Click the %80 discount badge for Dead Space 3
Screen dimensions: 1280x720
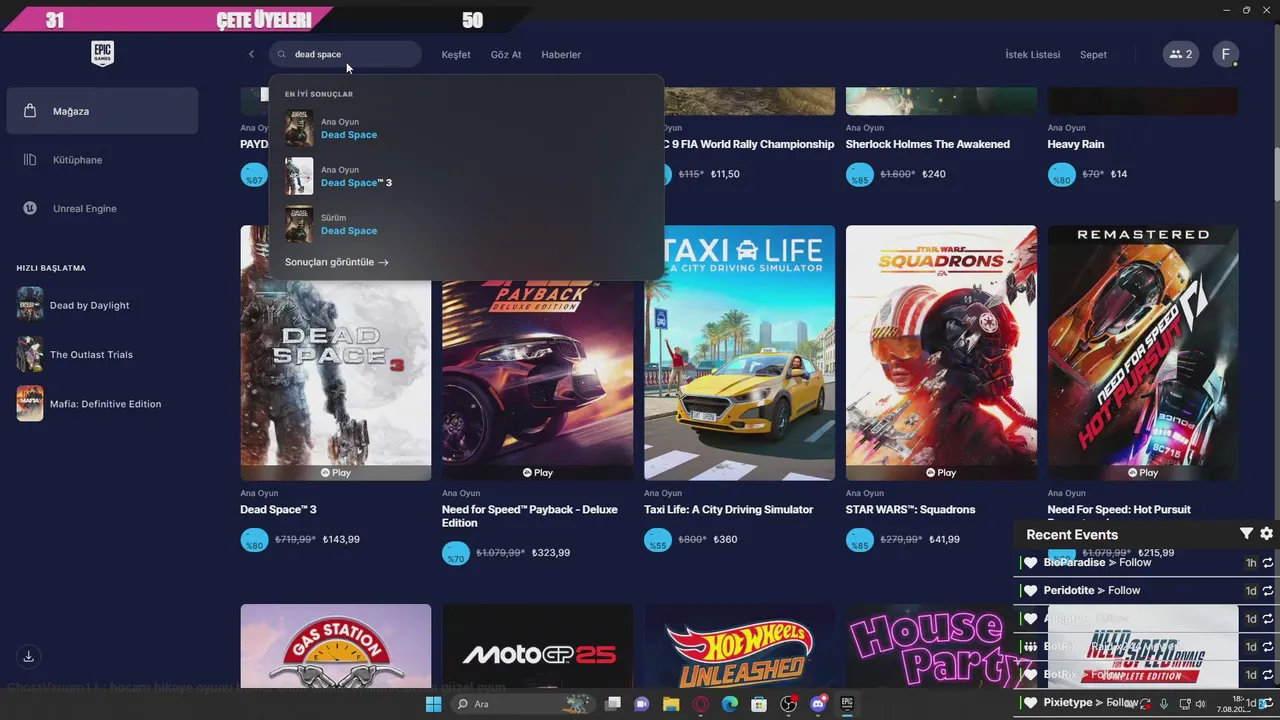click(x=254, y=541)
